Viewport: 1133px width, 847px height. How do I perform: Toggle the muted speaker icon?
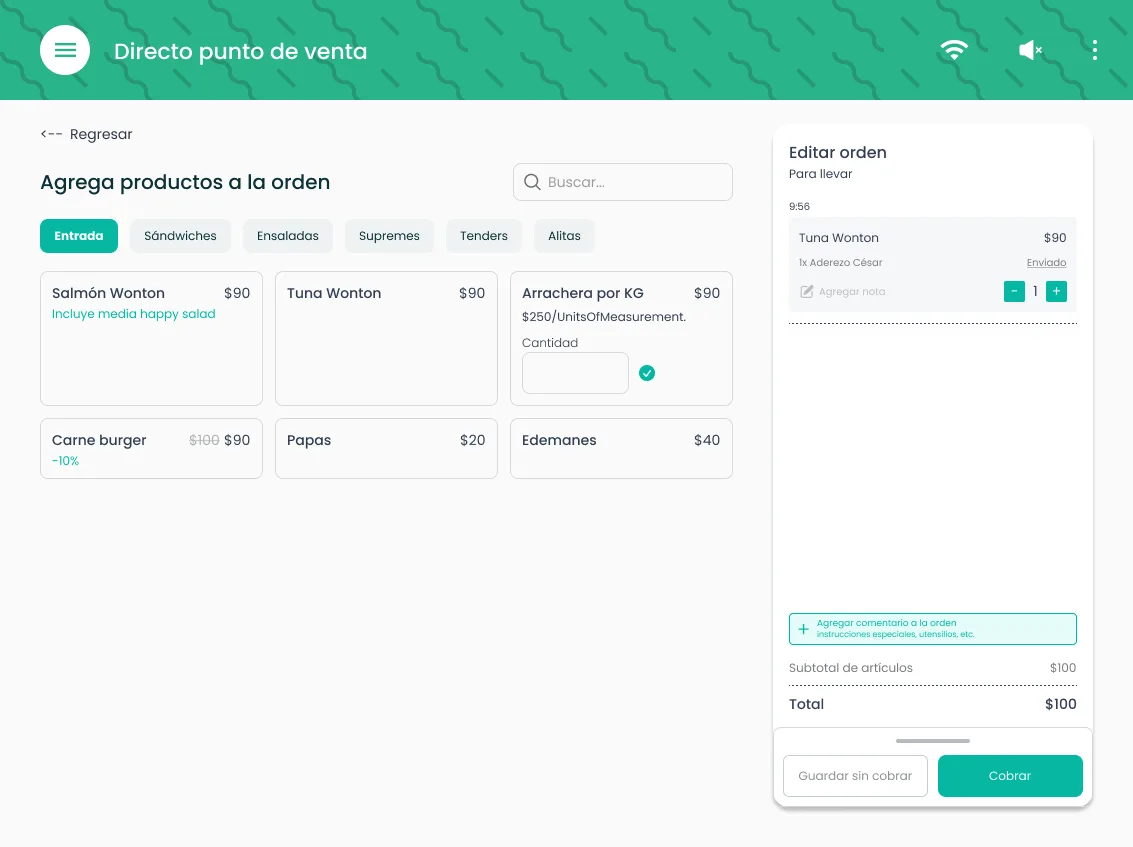[1030, 50]
